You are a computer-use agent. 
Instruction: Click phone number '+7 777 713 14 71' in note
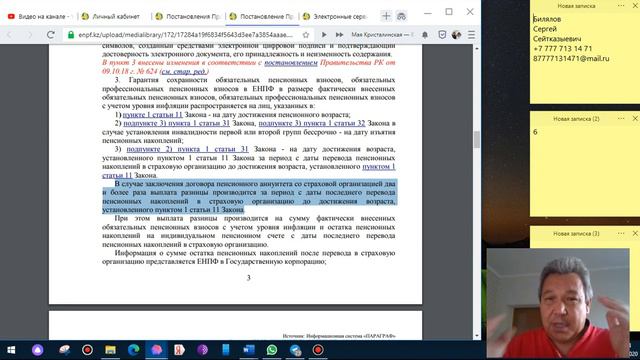[562, 49]
